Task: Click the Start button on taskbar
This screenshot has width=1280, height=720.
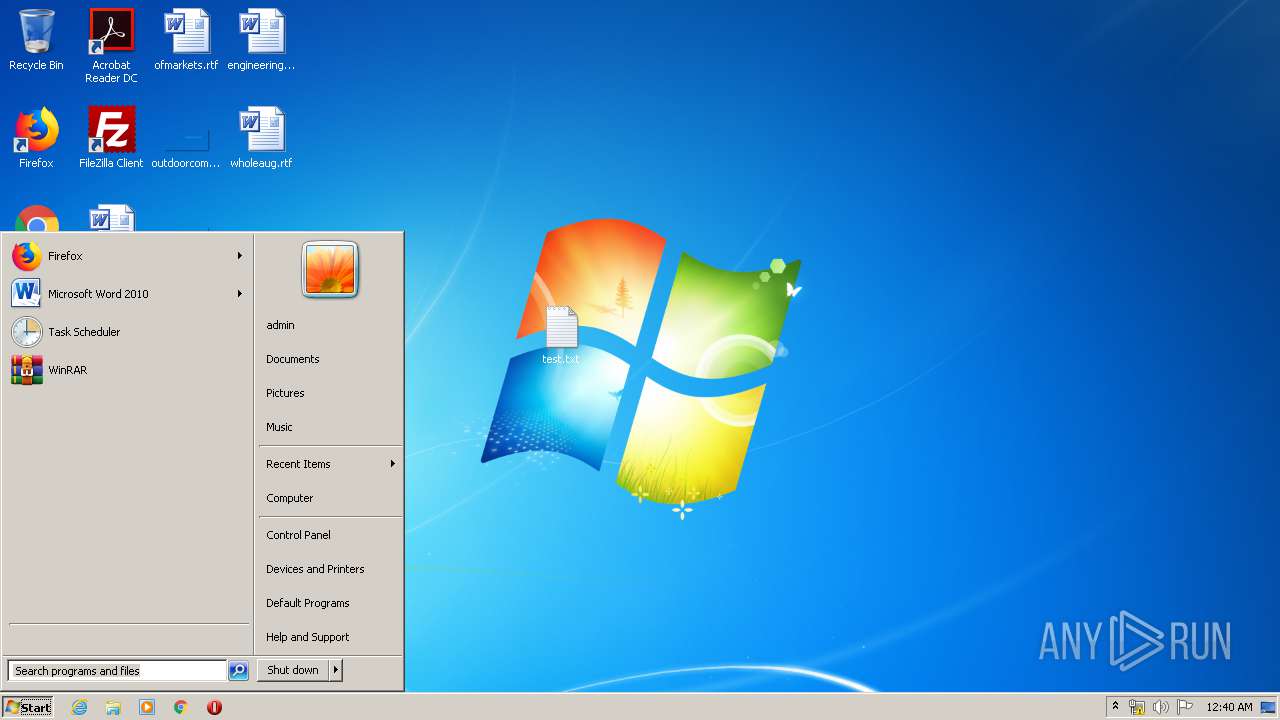Action: (x=28, y=707)
